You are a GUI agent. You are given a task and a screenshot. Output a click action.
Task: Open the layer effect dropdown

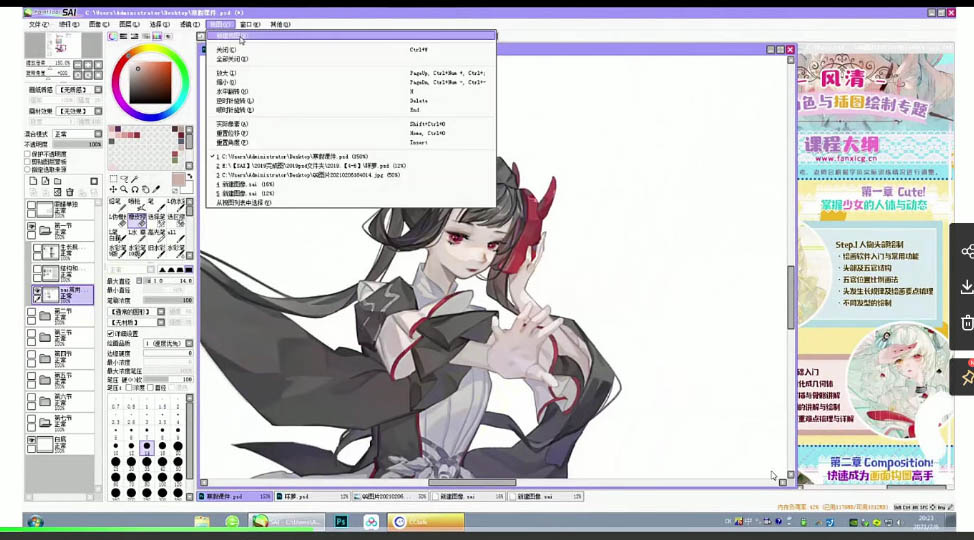point(98,111)
